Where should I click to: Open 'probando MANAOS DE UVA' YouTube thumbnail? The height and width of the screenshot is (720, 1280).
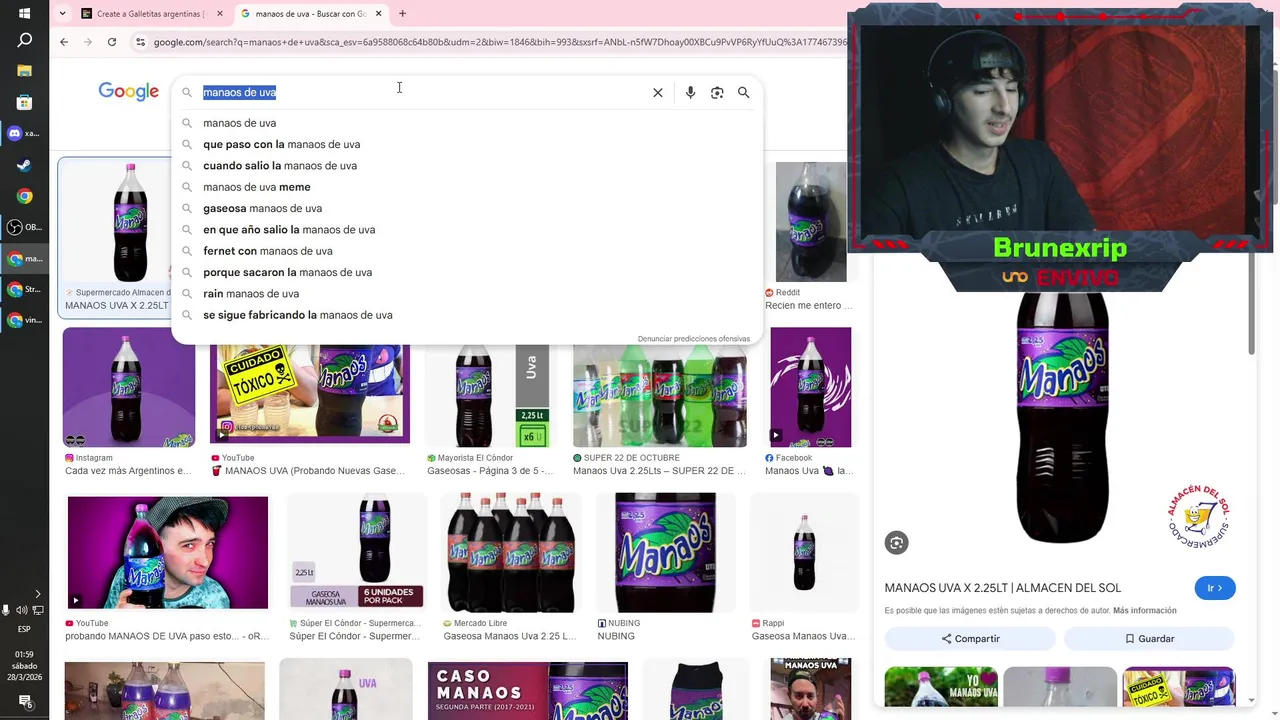pos(168,552)
